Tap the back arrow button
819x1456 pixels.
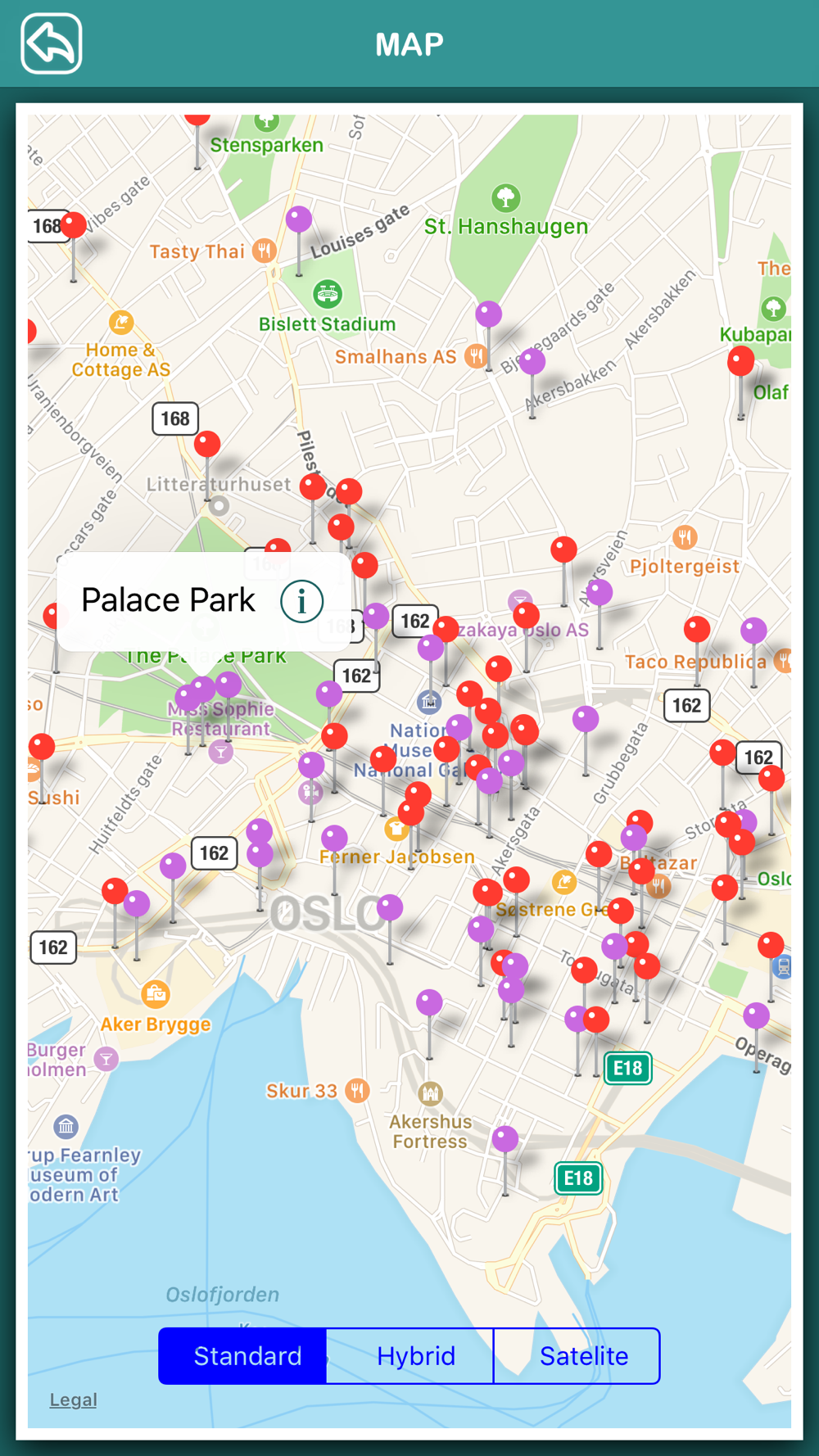pos(52,43)
